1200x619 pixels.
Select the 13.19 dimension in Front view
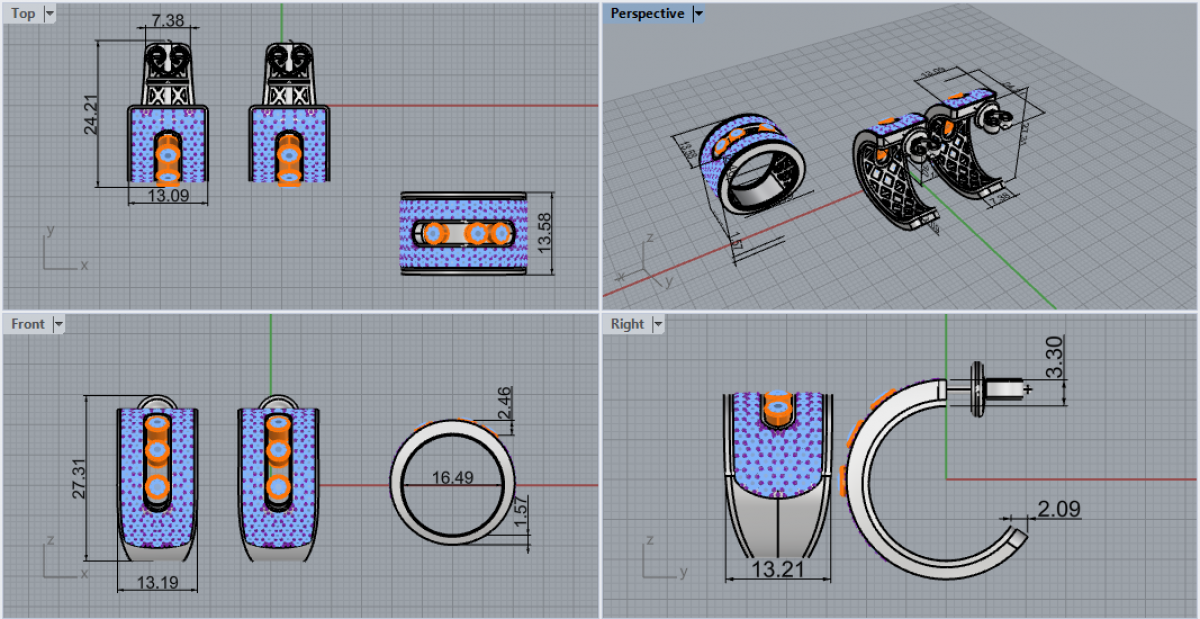coord(158,582)
